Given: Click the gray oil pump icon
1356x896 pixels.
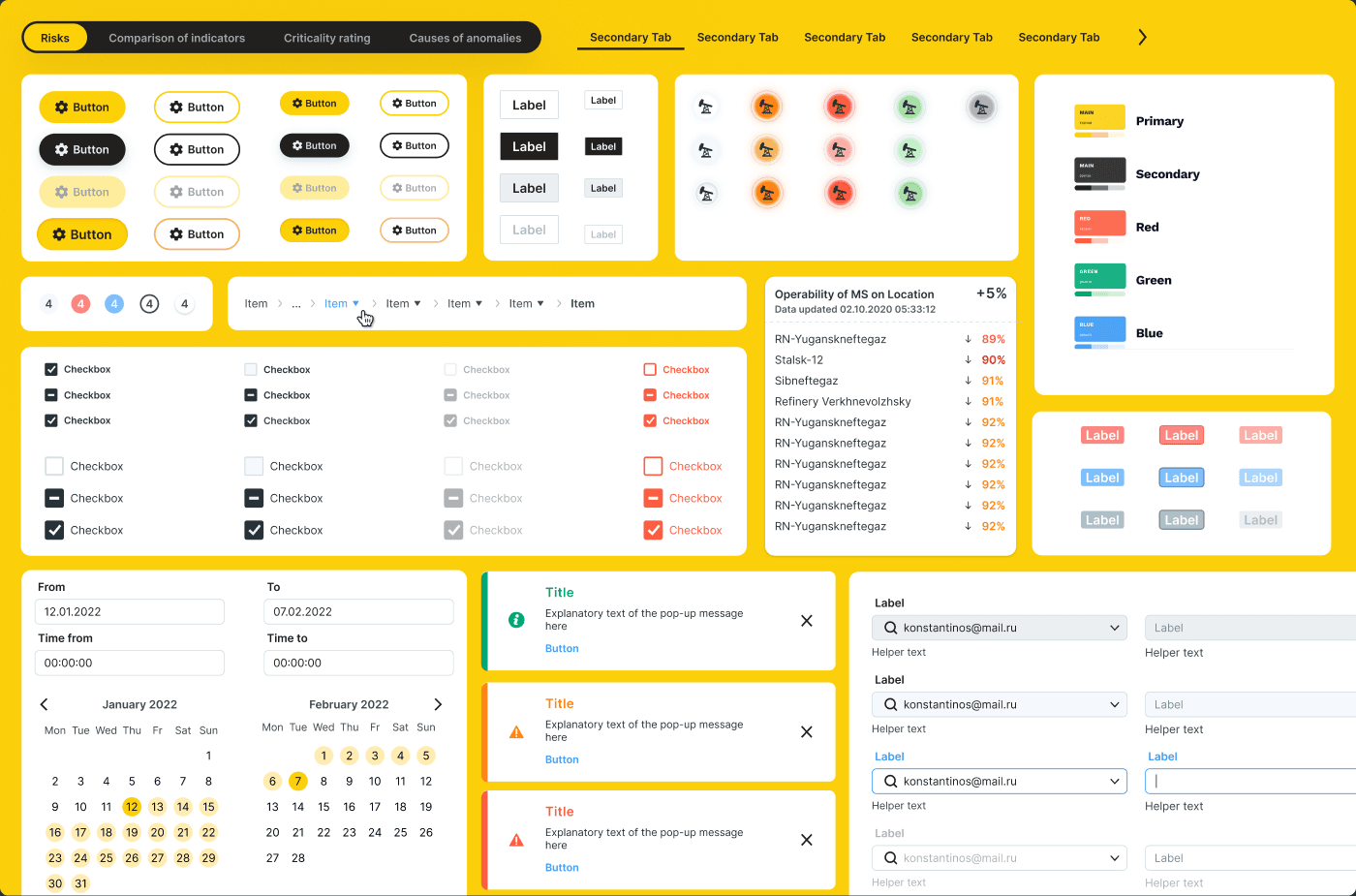Looking at the screenshot, I should pos(981,107).
